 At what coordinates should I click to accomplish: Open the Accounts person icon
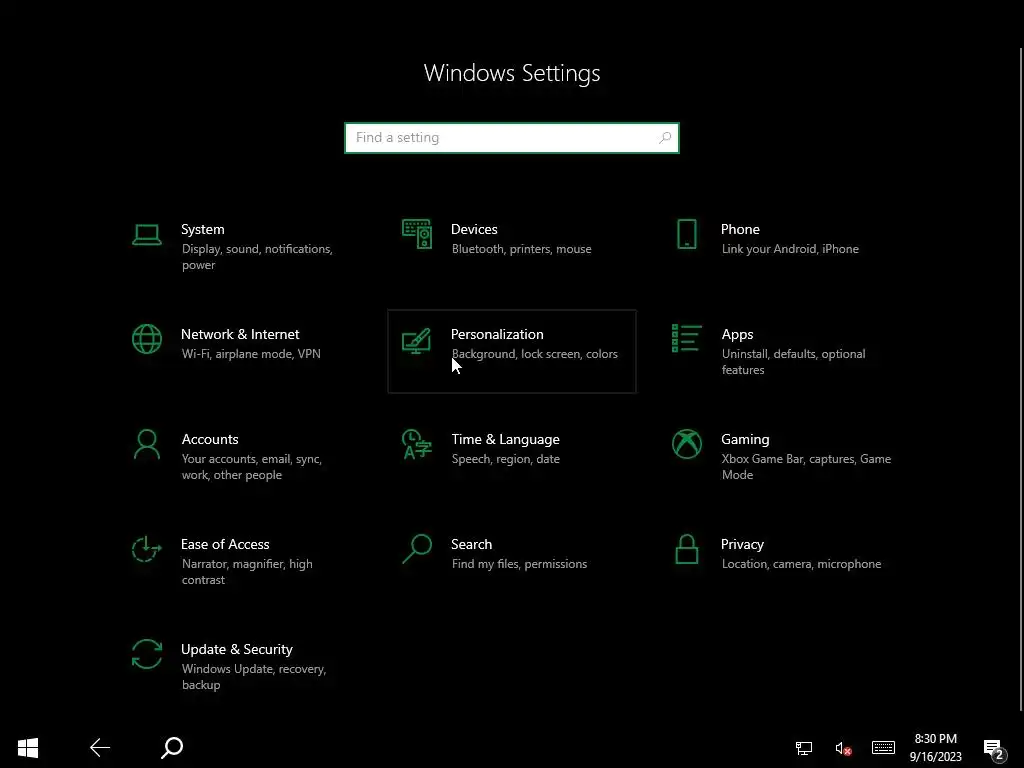pyautogui.click(x=147, y=444)
